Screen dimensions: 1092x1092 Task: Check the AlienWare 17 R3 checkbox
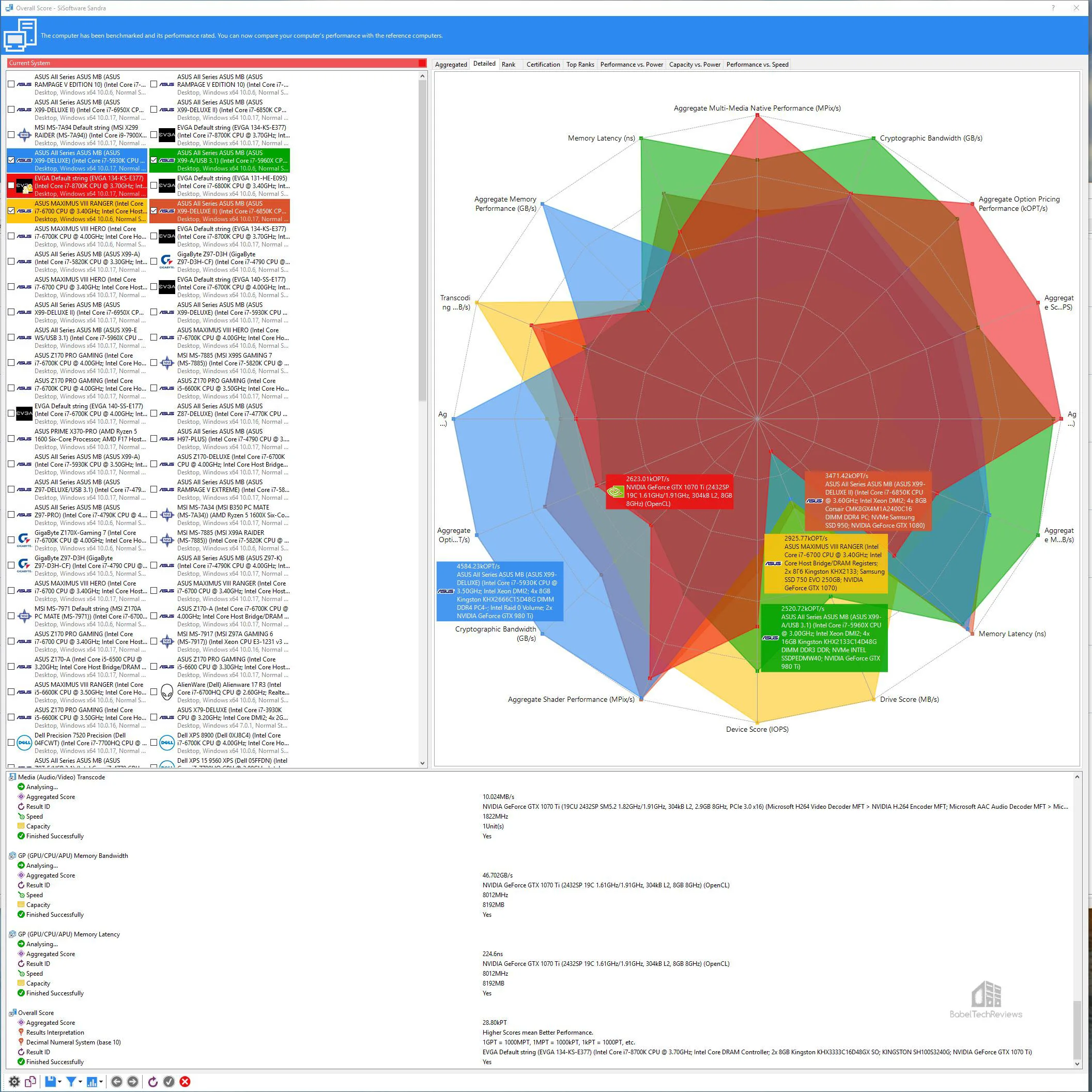(x=153, y=692)
